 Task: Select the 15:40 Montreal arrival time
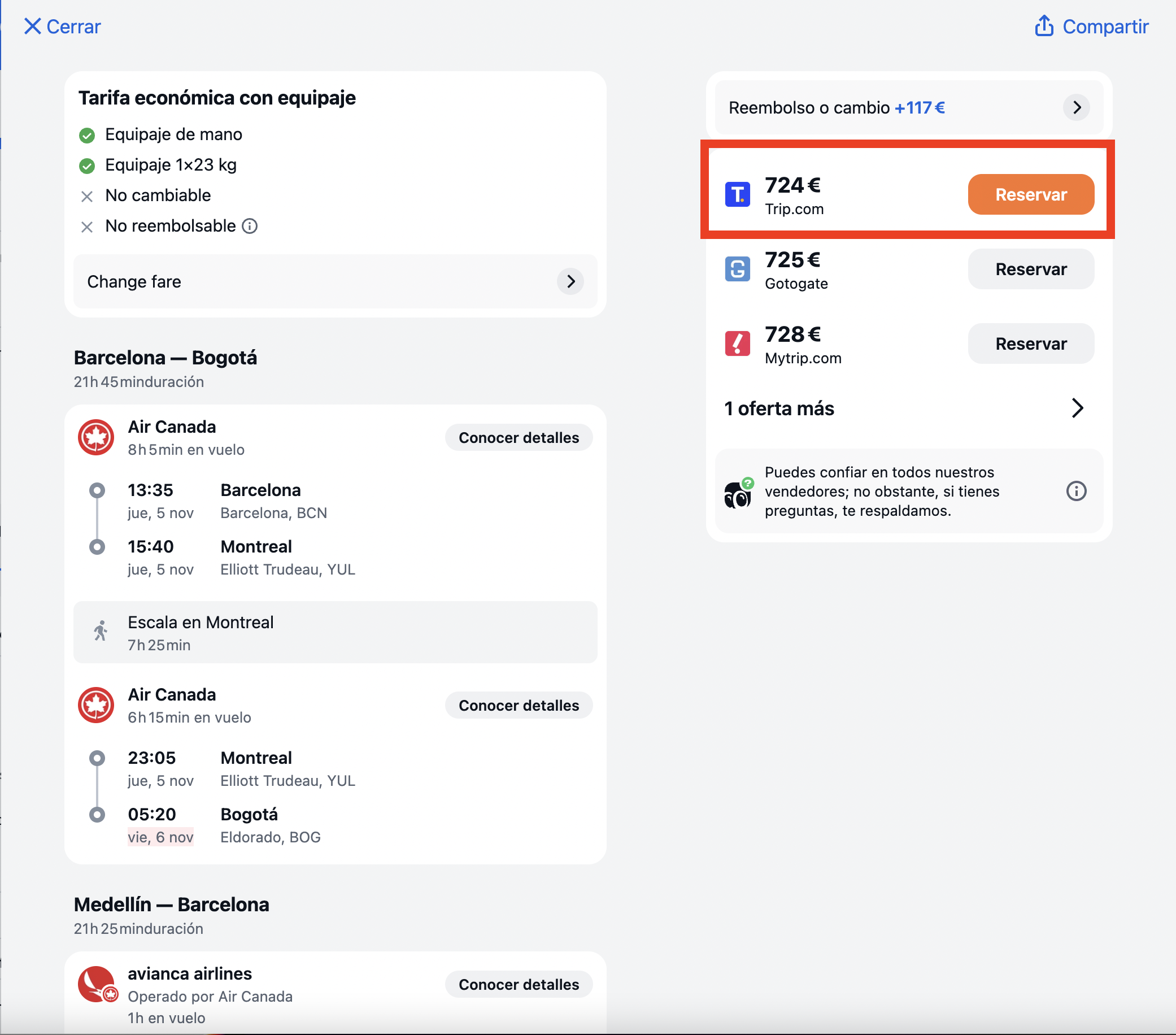150,546
